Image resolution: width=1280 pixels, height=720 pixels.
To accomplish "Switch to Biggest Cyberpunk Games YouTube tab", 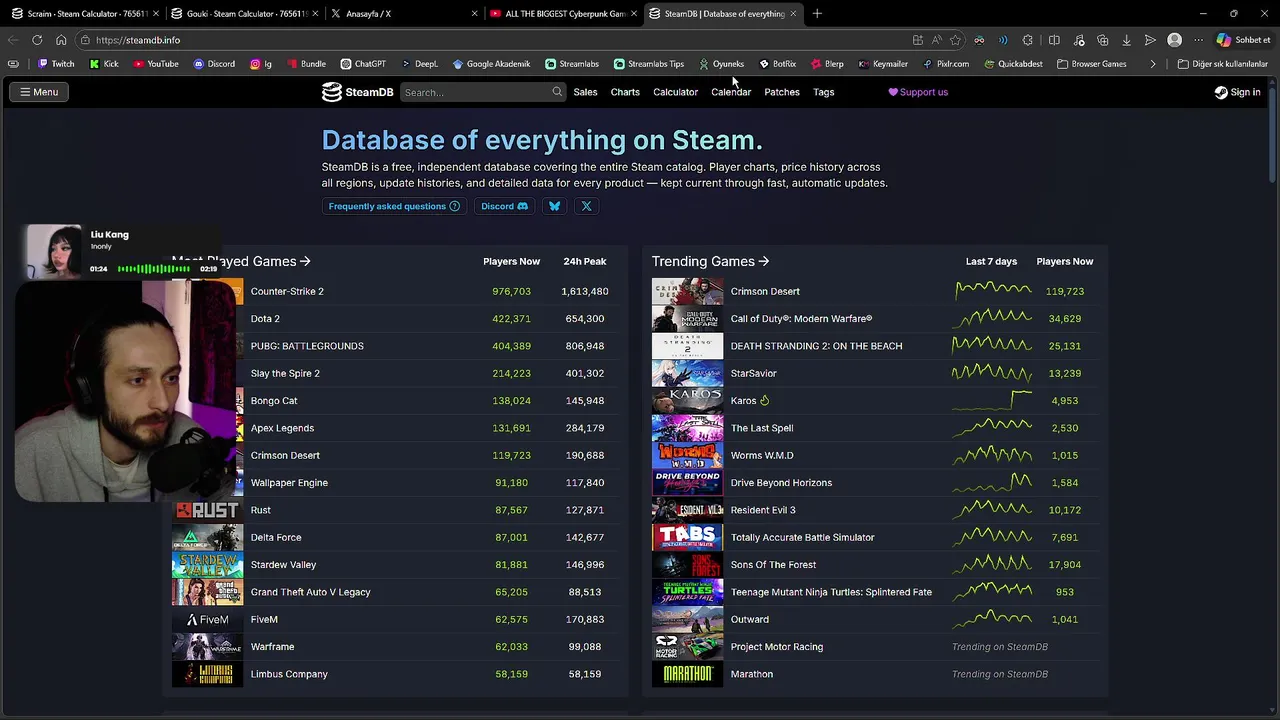I will pyautogui.click(x=564, y=14).
